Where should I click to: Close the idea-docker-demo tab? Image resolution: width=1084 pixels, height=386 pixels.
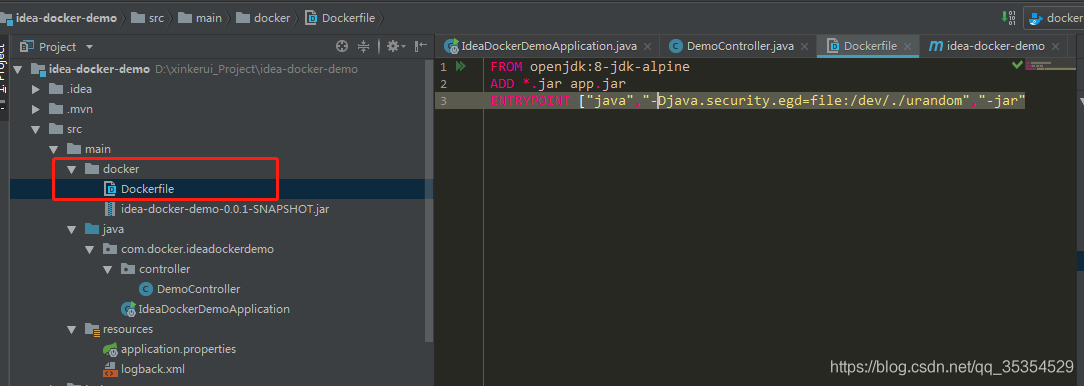(x=1055, y=46)
